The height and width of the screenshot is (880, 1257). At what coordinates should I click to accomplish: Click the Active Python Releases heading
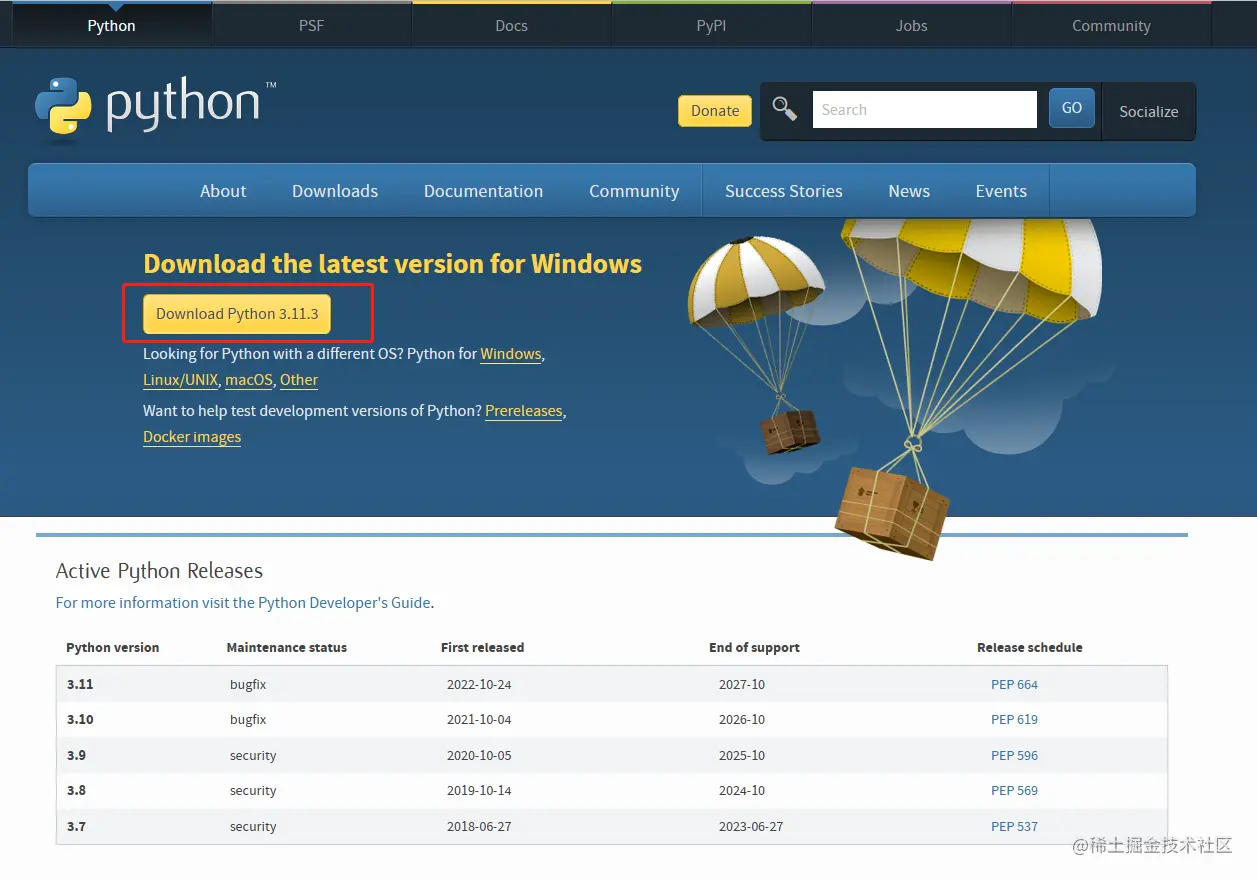(x=159, y=571)
